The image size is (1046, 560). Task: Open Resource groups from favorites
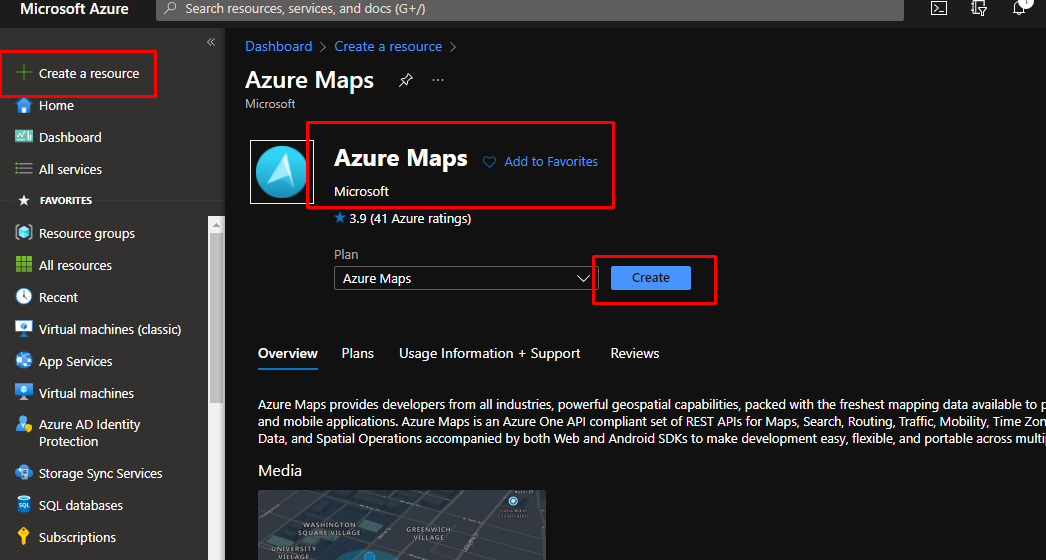(87, 234)
